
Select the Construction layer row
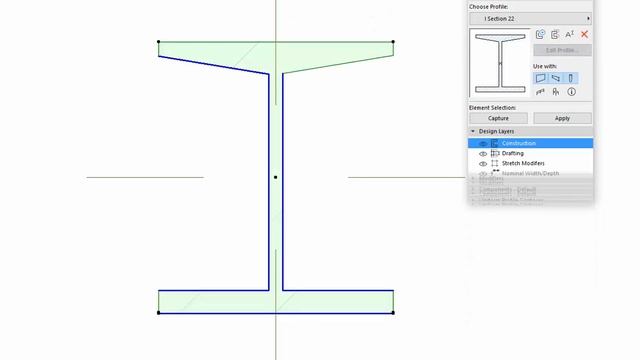(530, 143)
